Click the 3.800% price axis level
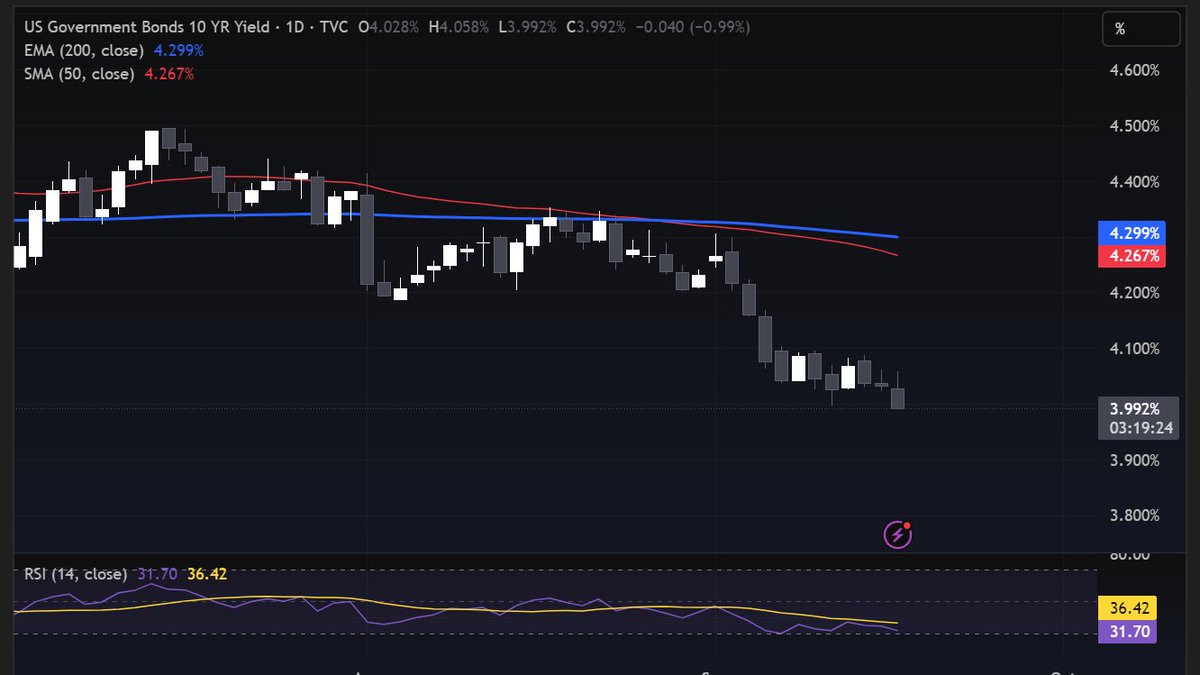Screen dimensions: 1200x675 click(x=1134, y=515)
